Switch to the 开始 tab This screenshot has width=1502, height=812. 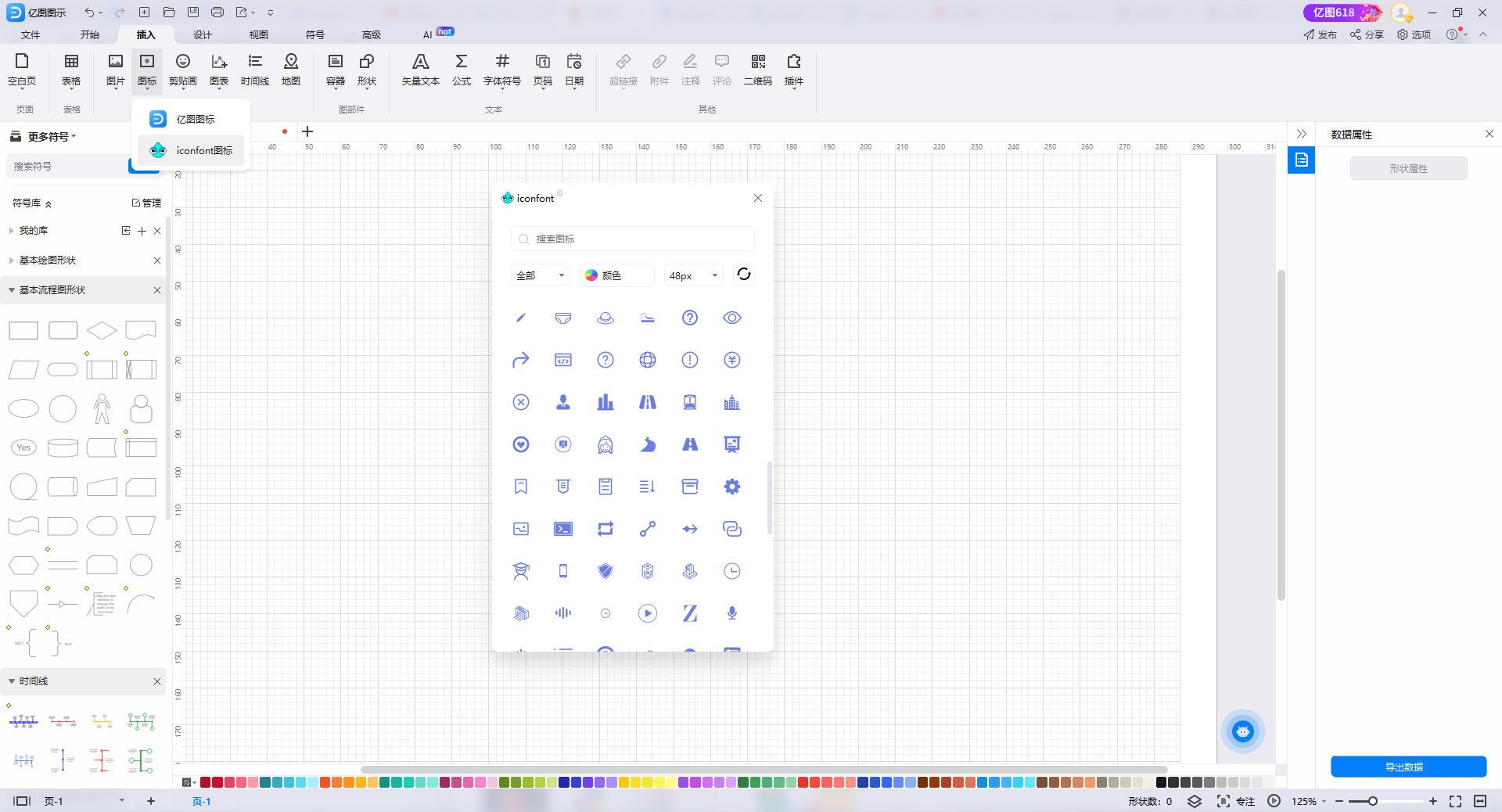(x=90, y=34)
